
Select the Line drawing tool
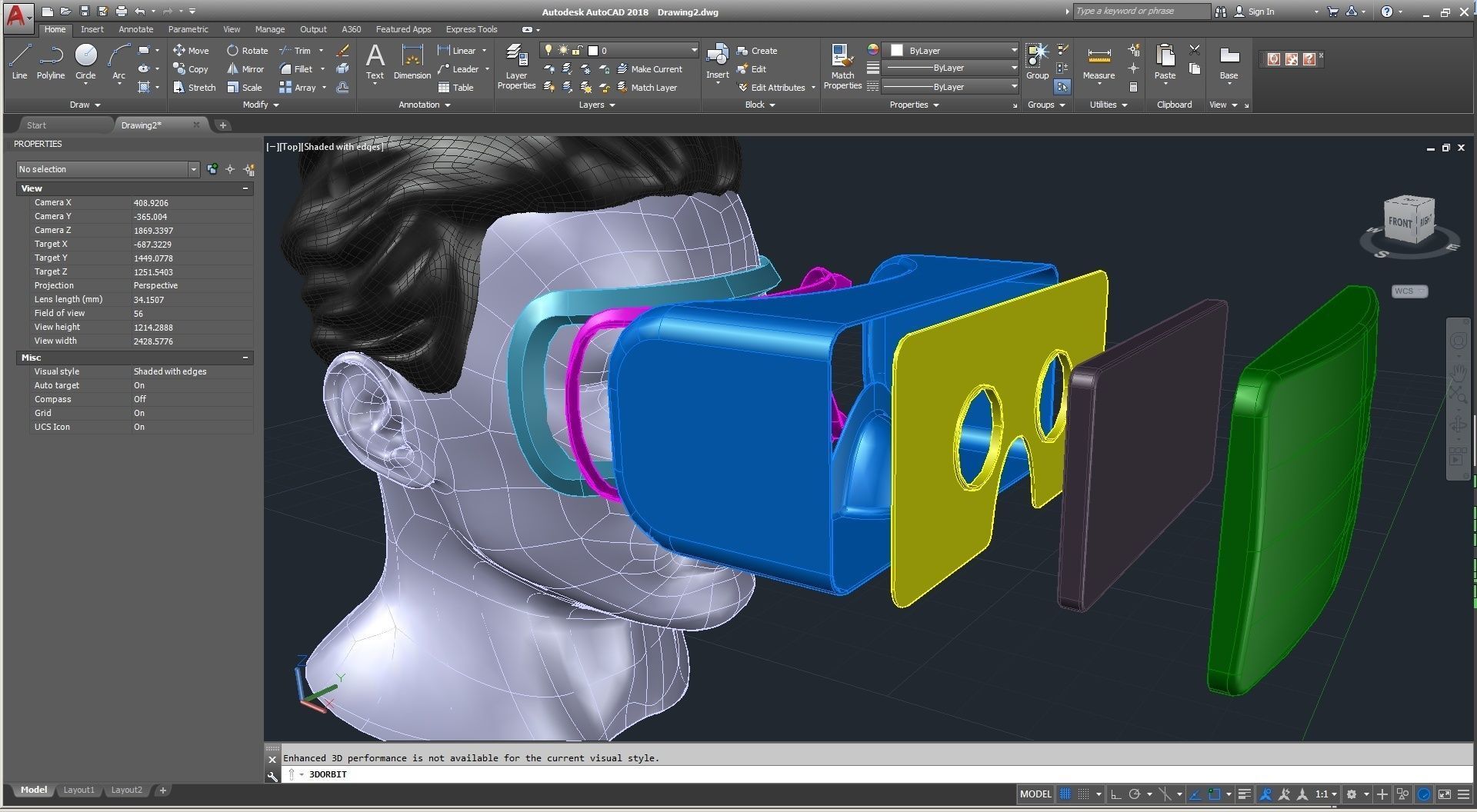coord(19,62)
